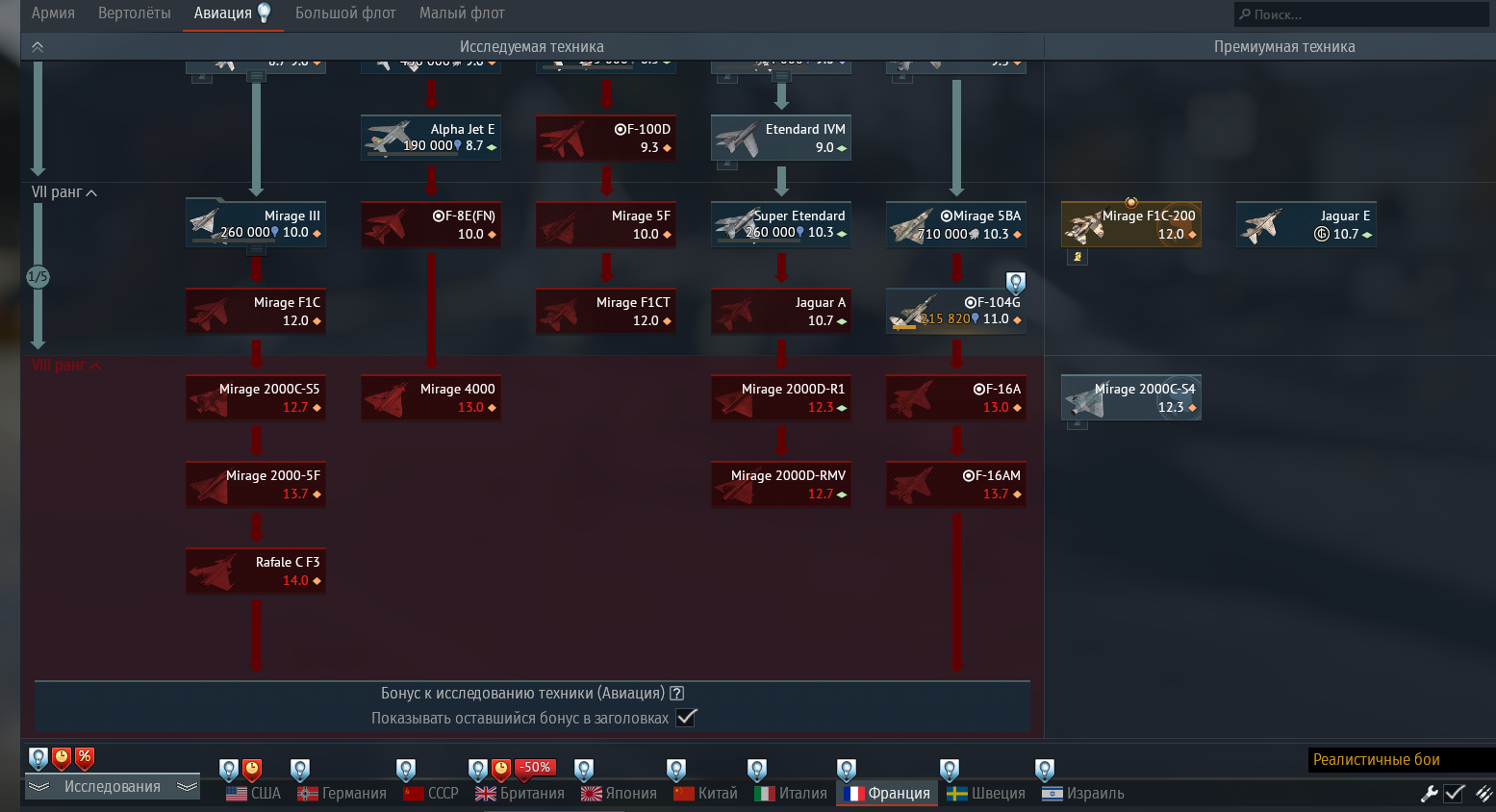Select the Mirage 4000 aircraft card

point(431,397)
